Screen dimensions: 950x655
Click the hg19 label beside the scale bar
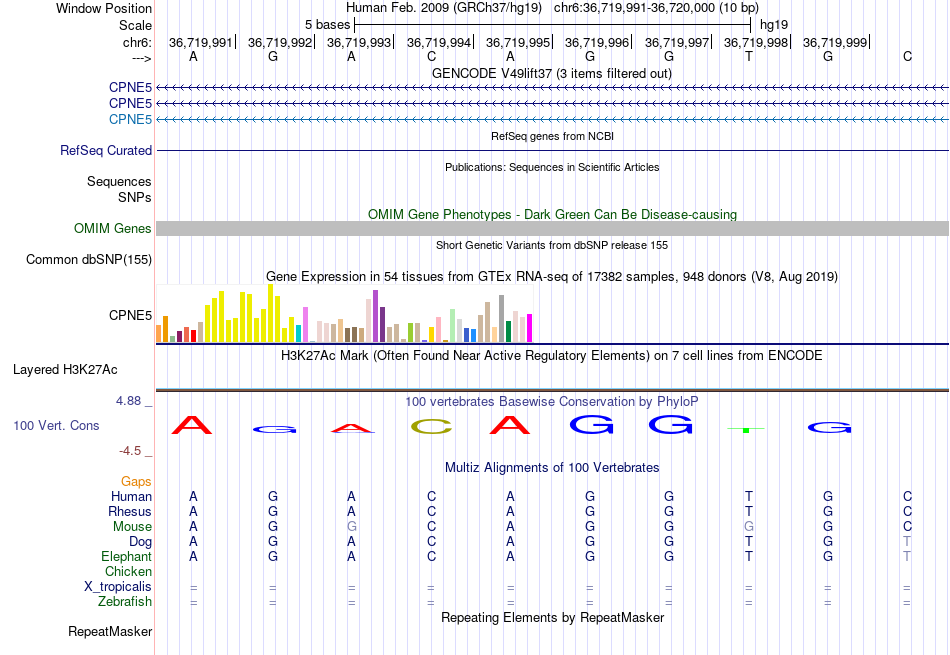point(774,25)
